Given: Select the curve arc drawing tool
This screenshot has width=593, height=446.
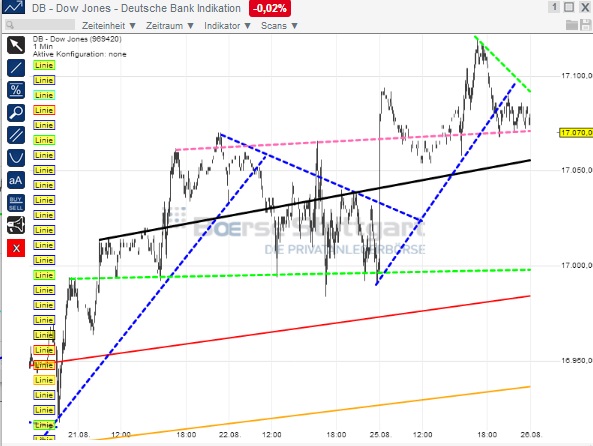Looking at the screenshot, I should point(16,158).
